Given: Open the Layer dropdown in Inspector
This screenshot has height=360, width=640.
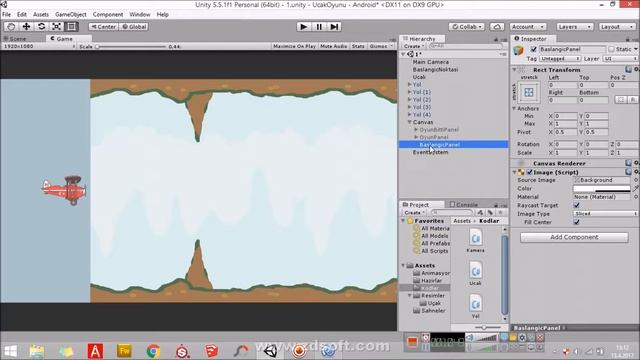Looking at the screenshot, I should 620,59.
